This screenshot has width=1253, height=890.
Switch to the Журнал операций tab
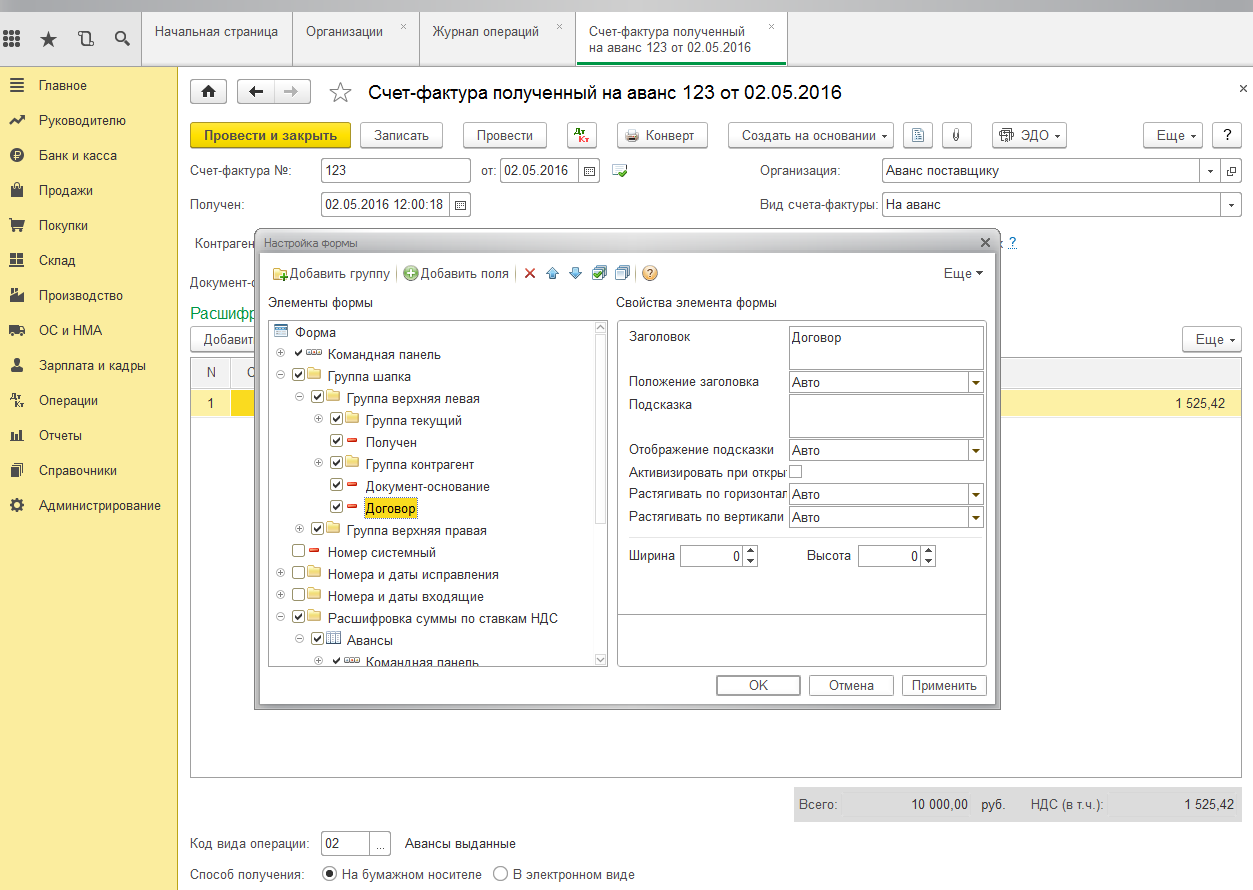tap(485, 31)
